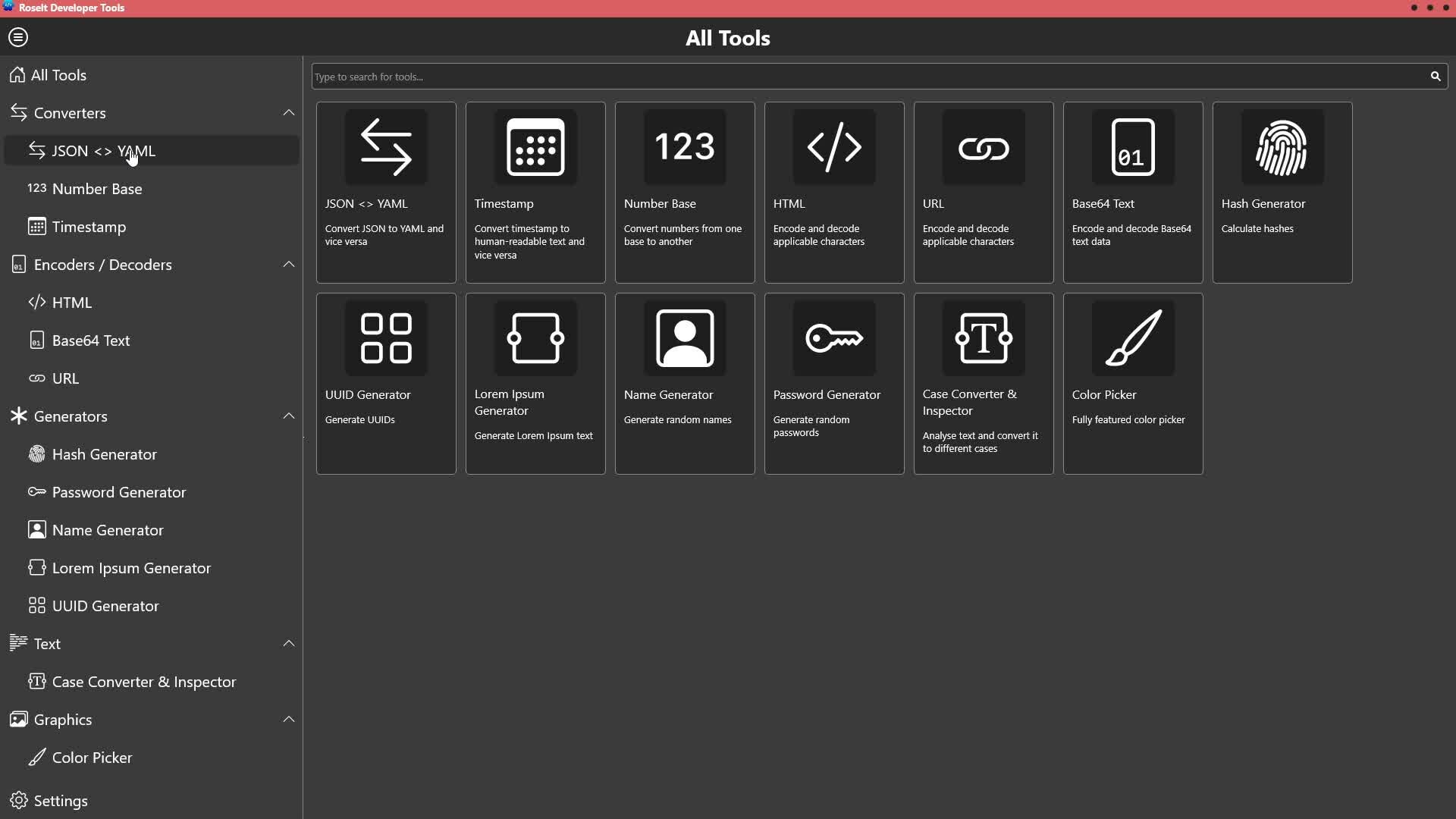Open the UUID Generator grid tile icon
This screenshot has height=819, width=1456.
point(386,338)
